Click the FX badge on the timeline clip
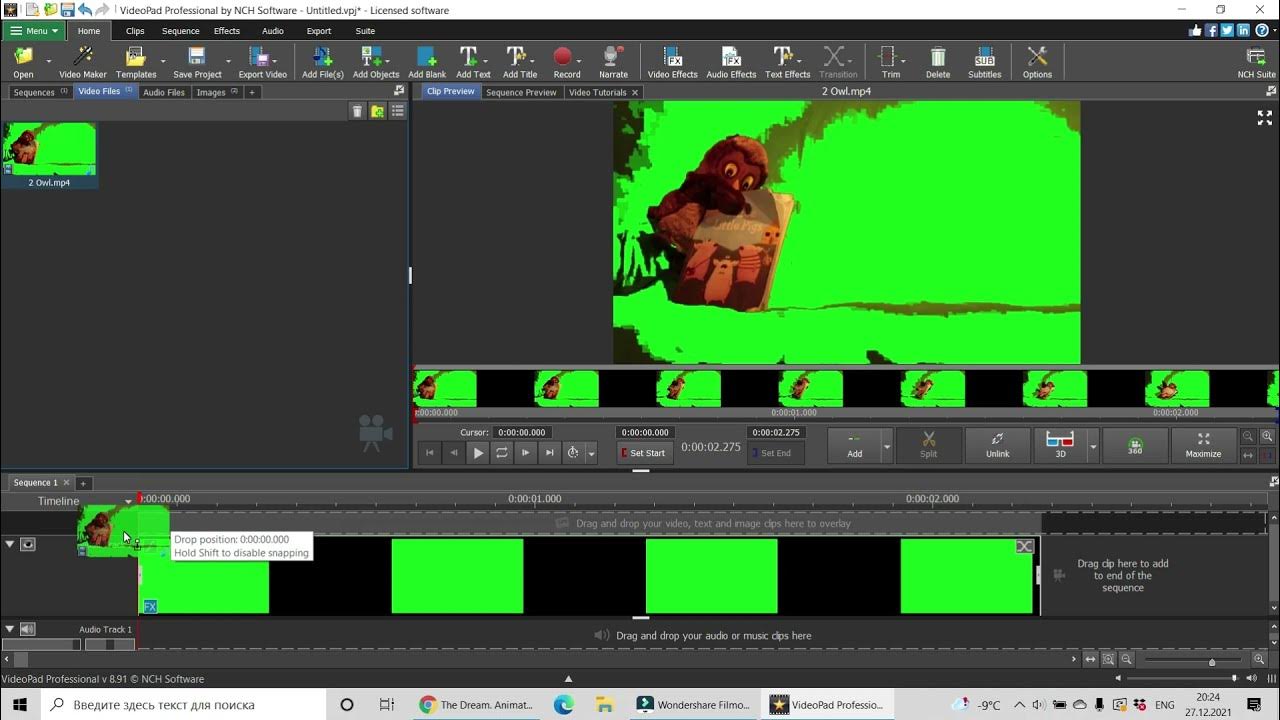Image resolution: width=1280 pixels, height=720 pixels. pos(150,606)
